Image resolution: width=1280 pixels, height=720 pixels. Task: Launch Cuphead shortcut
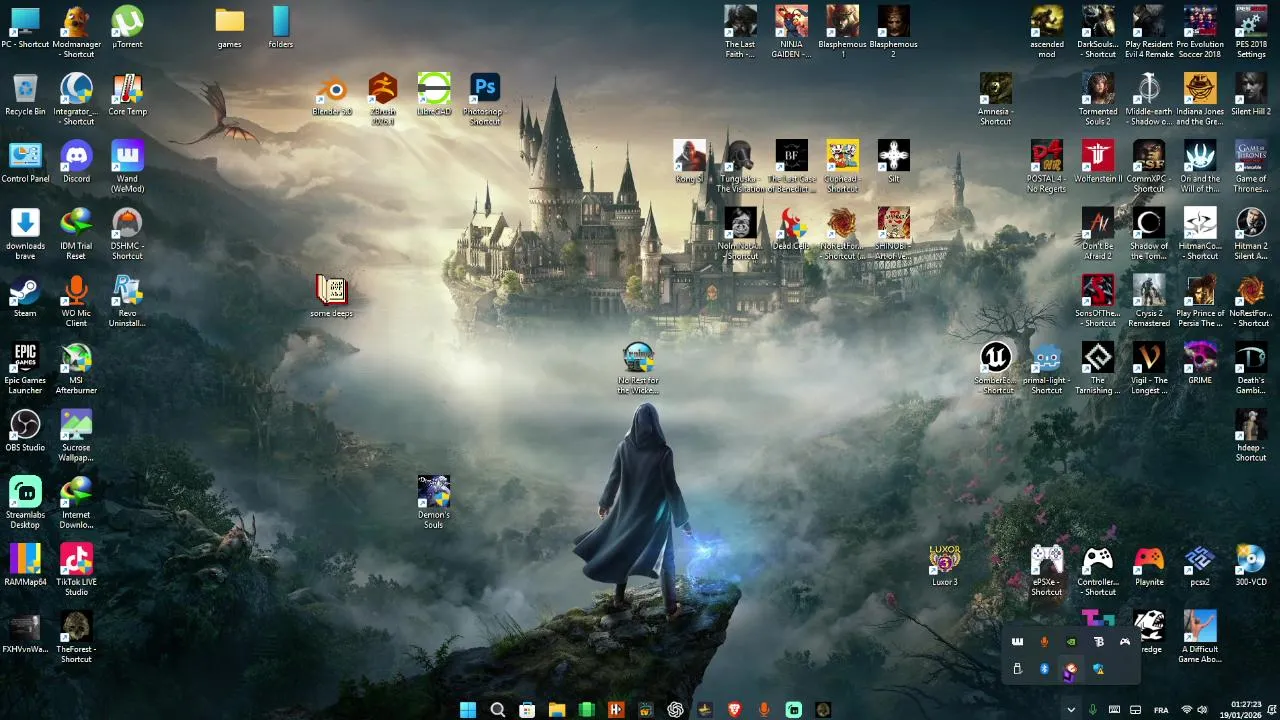tap(842, 166)
